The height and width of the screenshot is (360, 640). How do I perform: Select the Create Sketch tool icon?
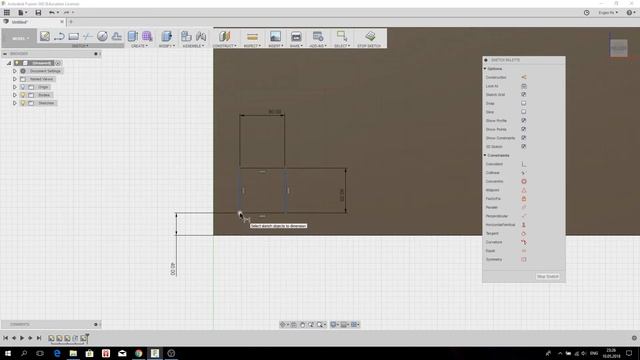pos(44,36)
